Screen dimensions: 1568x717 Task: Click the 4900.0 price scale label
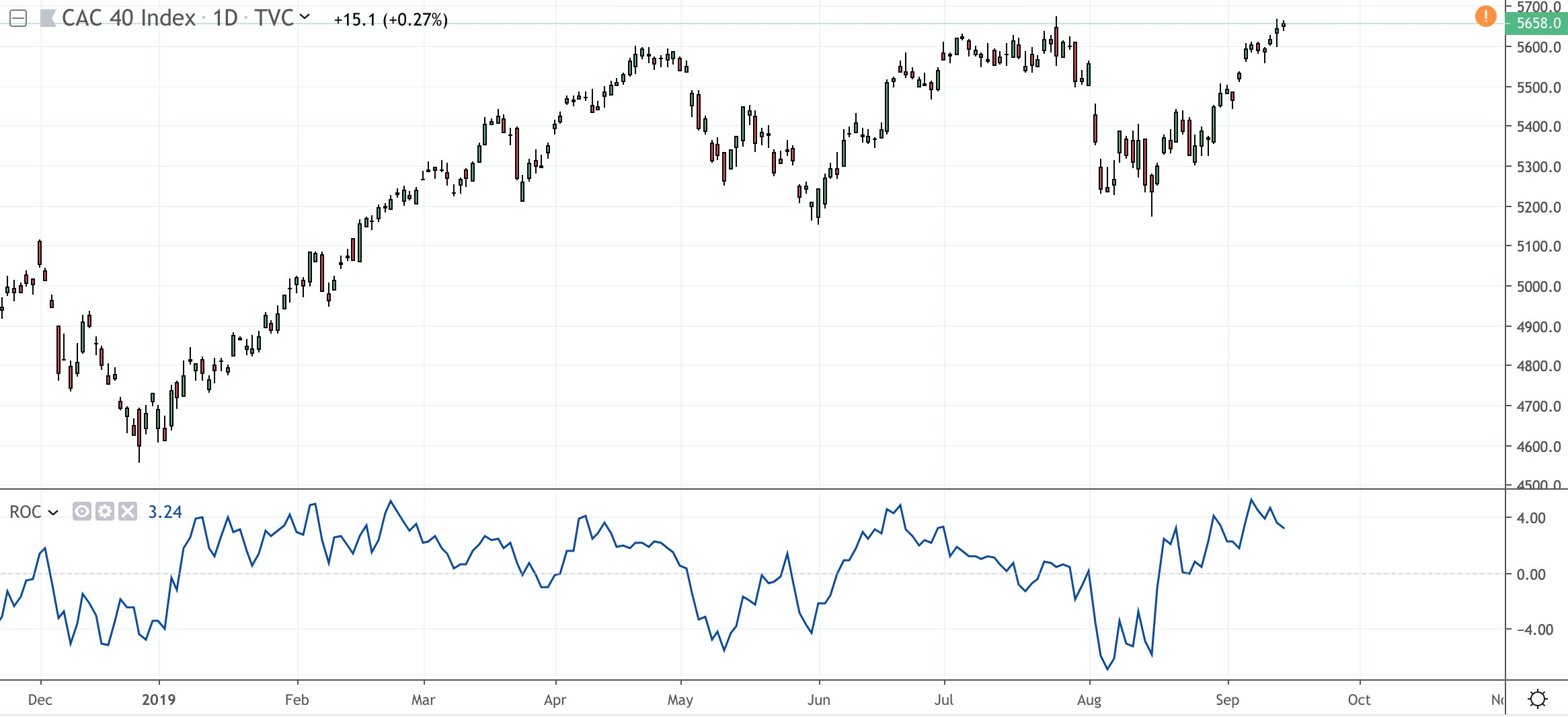[x=1538, y=327]
